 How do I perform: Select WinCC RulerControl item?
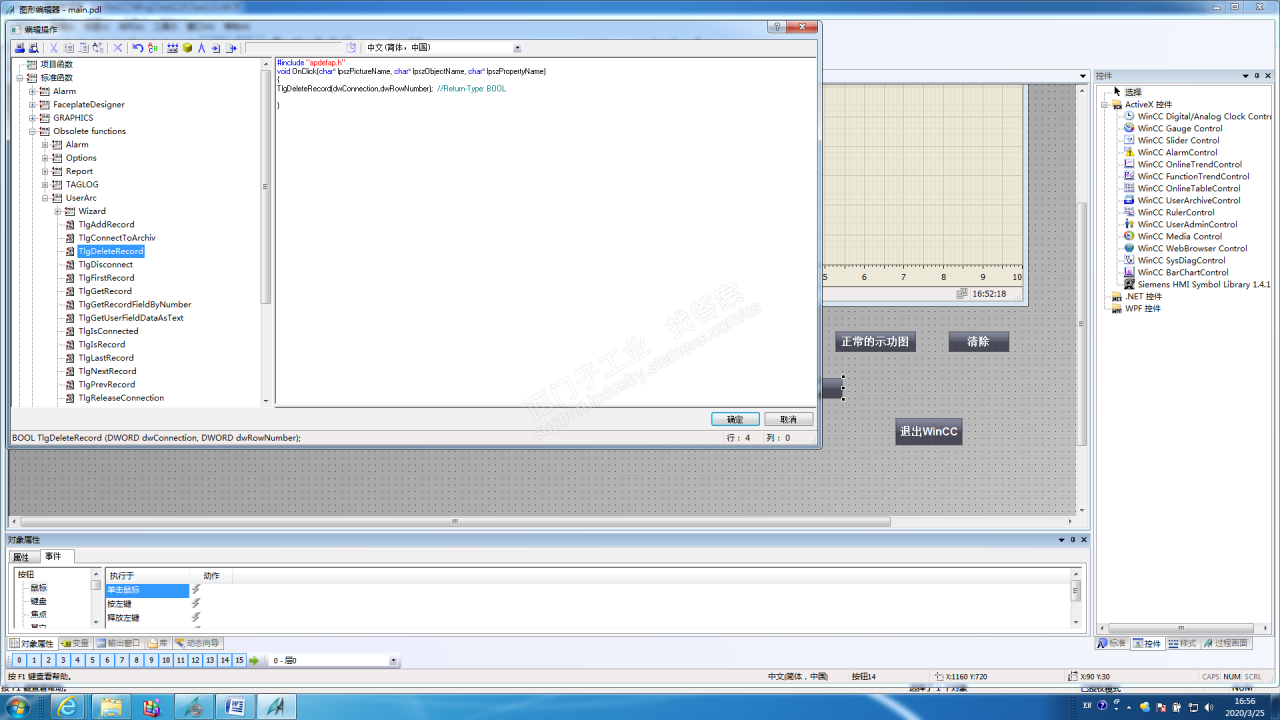1176,212
